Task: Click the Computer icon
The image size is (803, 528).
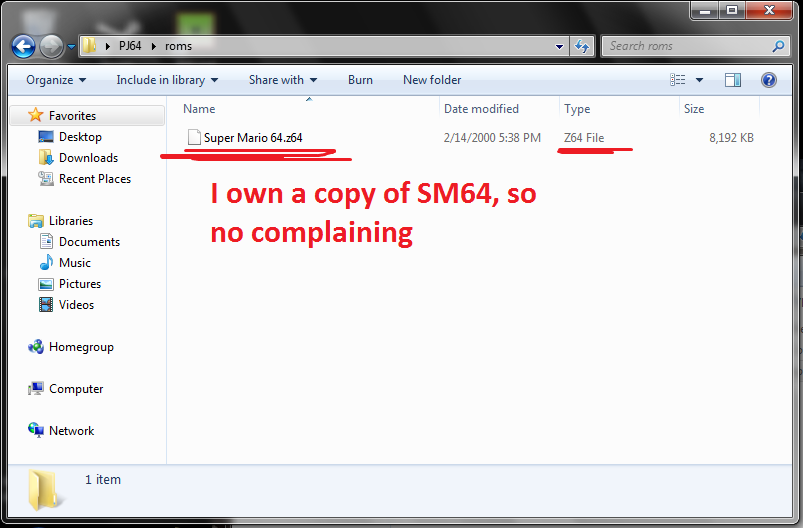Action: click(36, 389)
